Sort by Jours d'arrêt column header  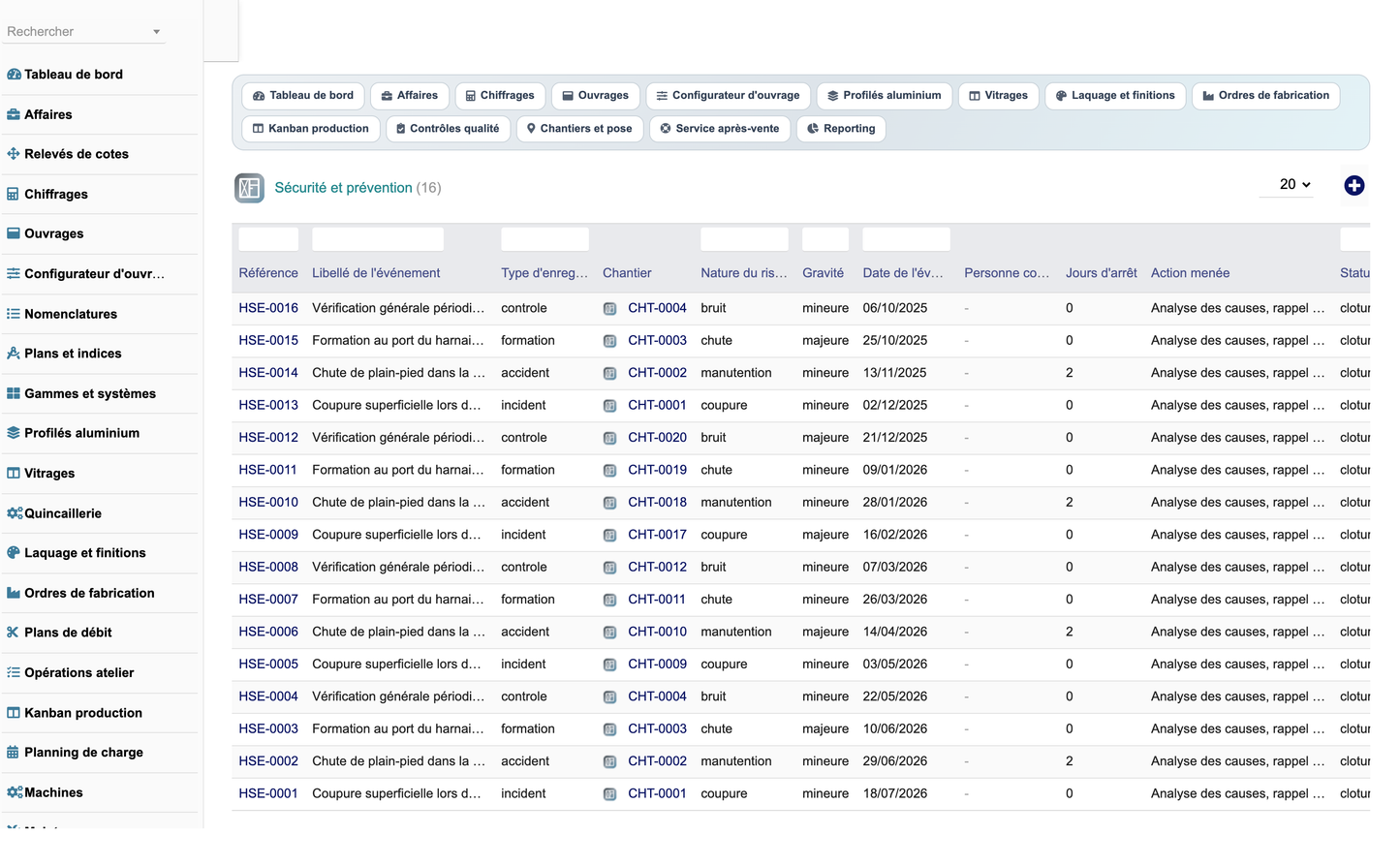pos(1101,273)
